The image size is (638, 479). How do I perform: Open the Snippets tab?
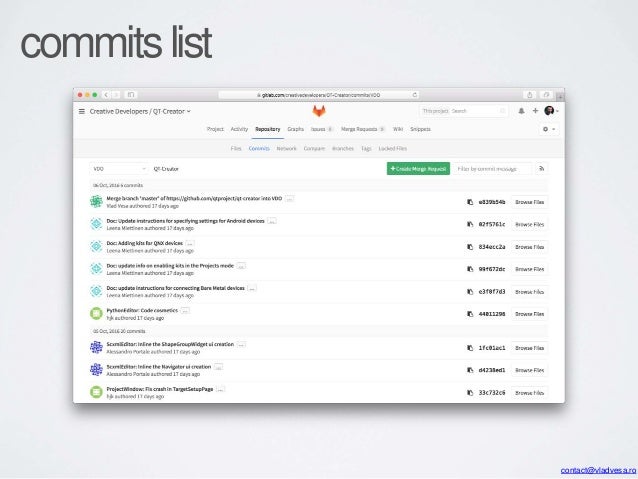tap(420, 129)
